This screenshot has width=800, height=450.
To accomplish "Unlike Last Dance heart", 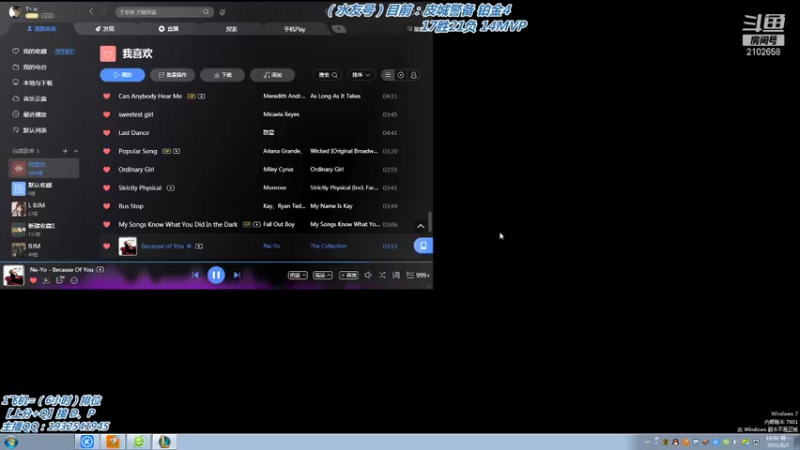I will 107,133.
